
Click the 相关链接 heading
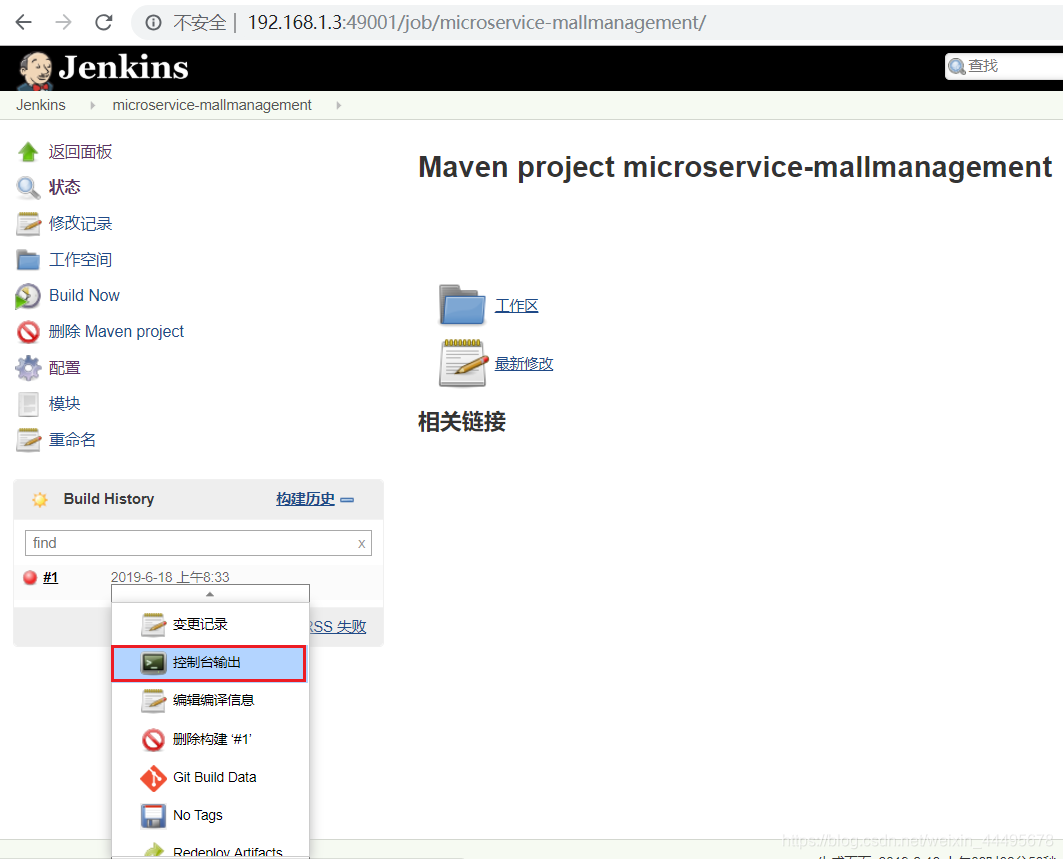coord(462,422)
